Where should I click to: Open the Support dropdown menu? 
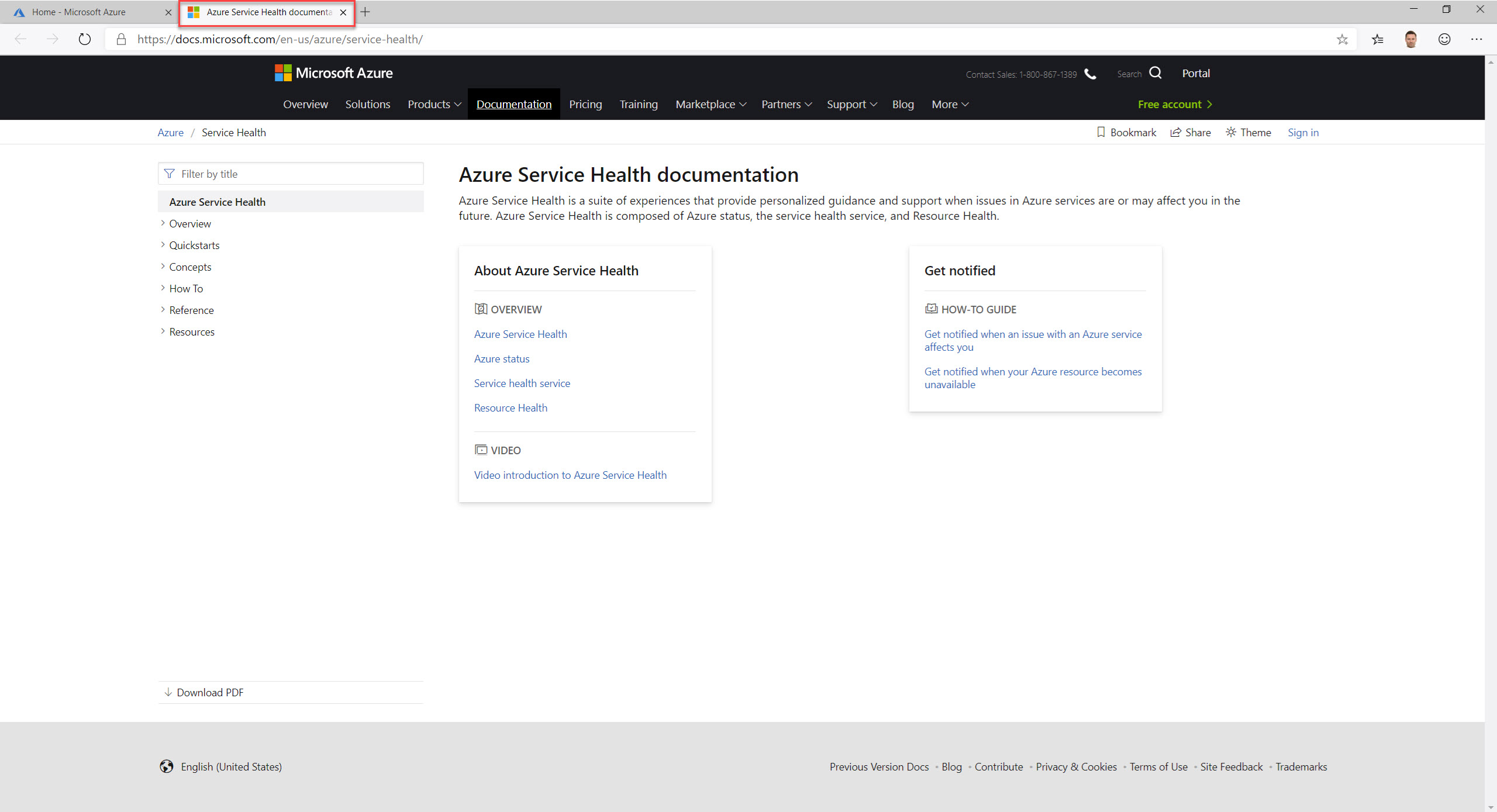852,104
